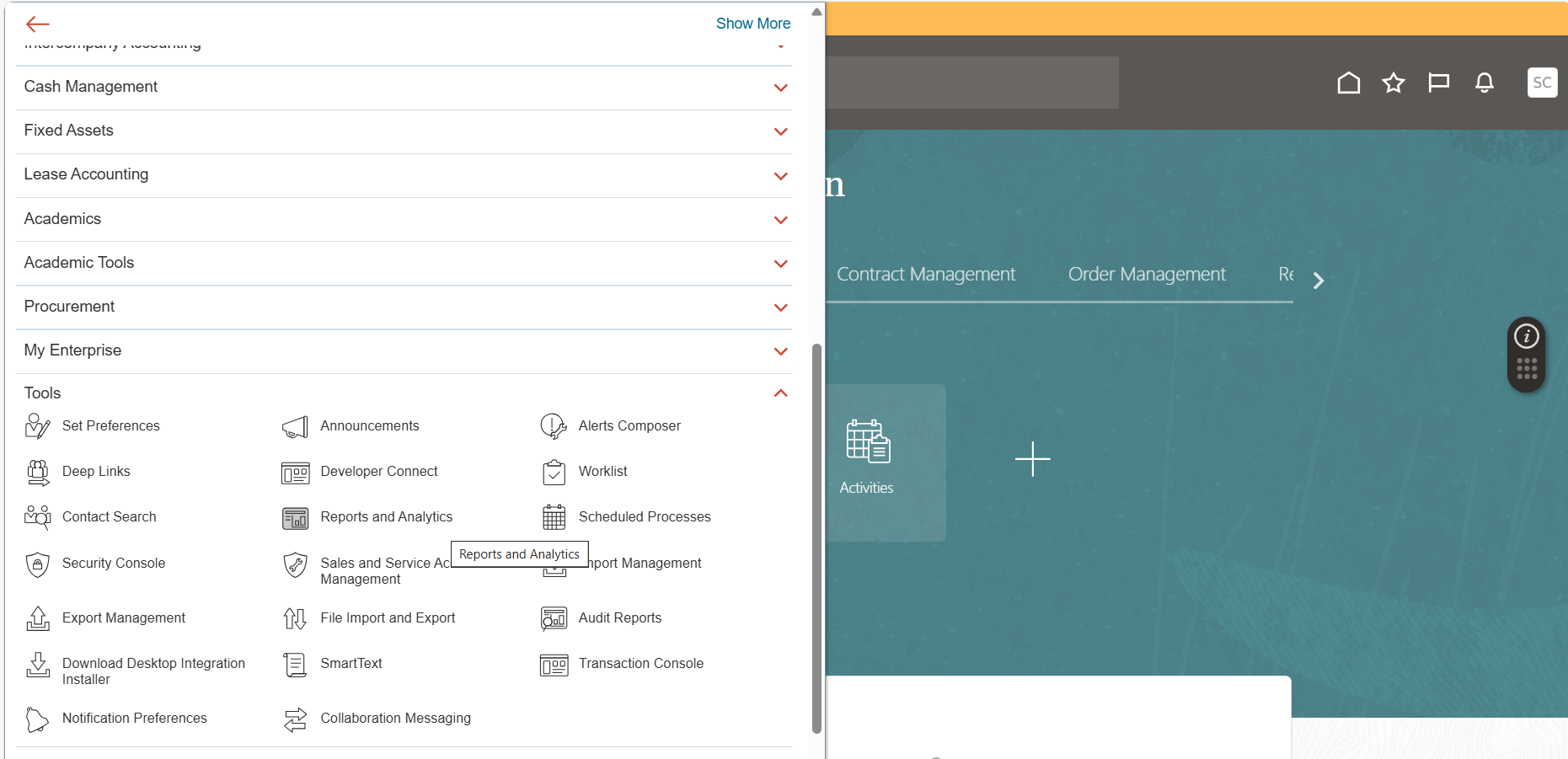Open the Audit Reports link
The height and width of the screenshot is (759, 1568).
coord(620,618)
